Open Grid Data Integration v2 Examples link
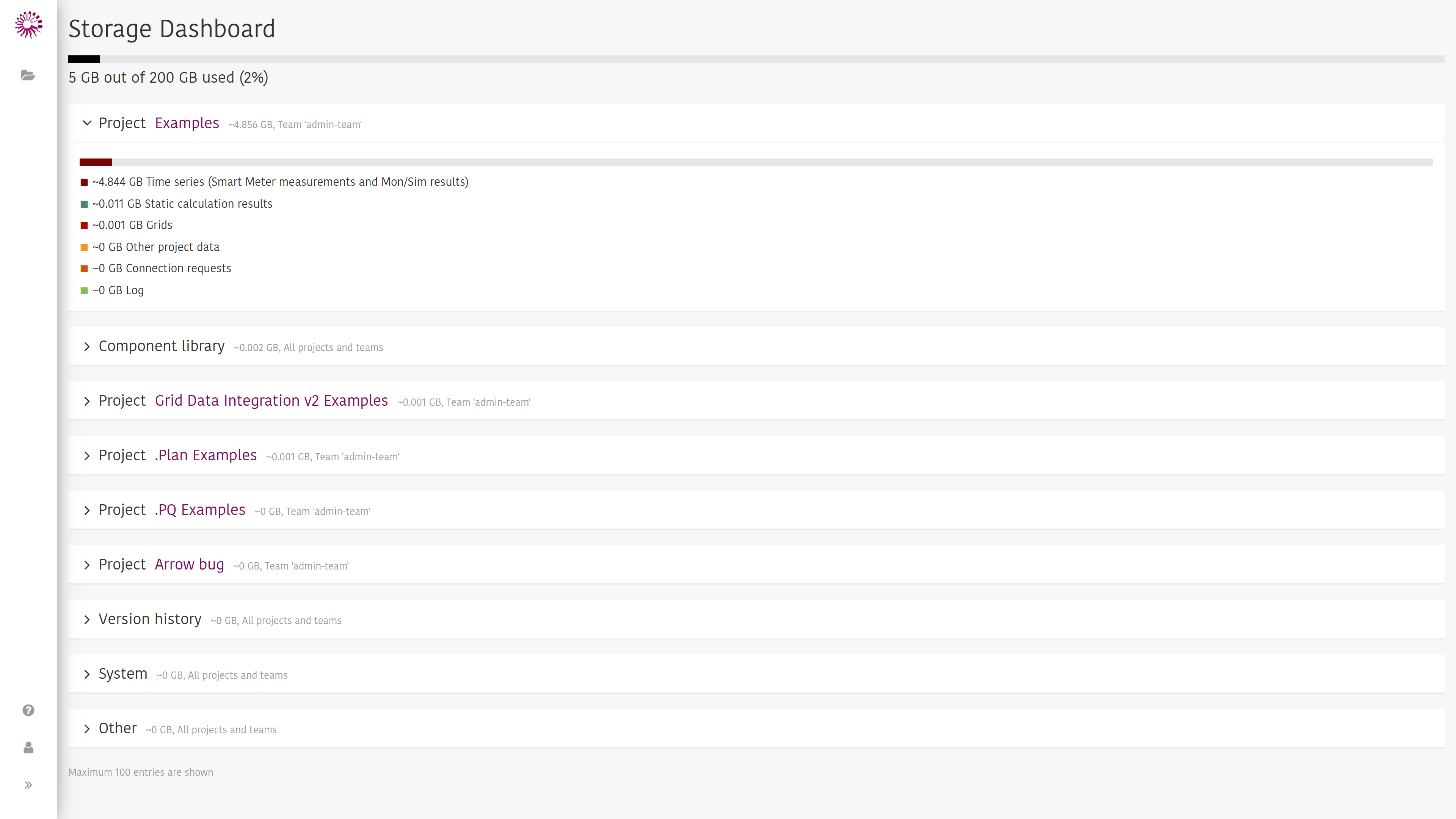 point(271,401)
